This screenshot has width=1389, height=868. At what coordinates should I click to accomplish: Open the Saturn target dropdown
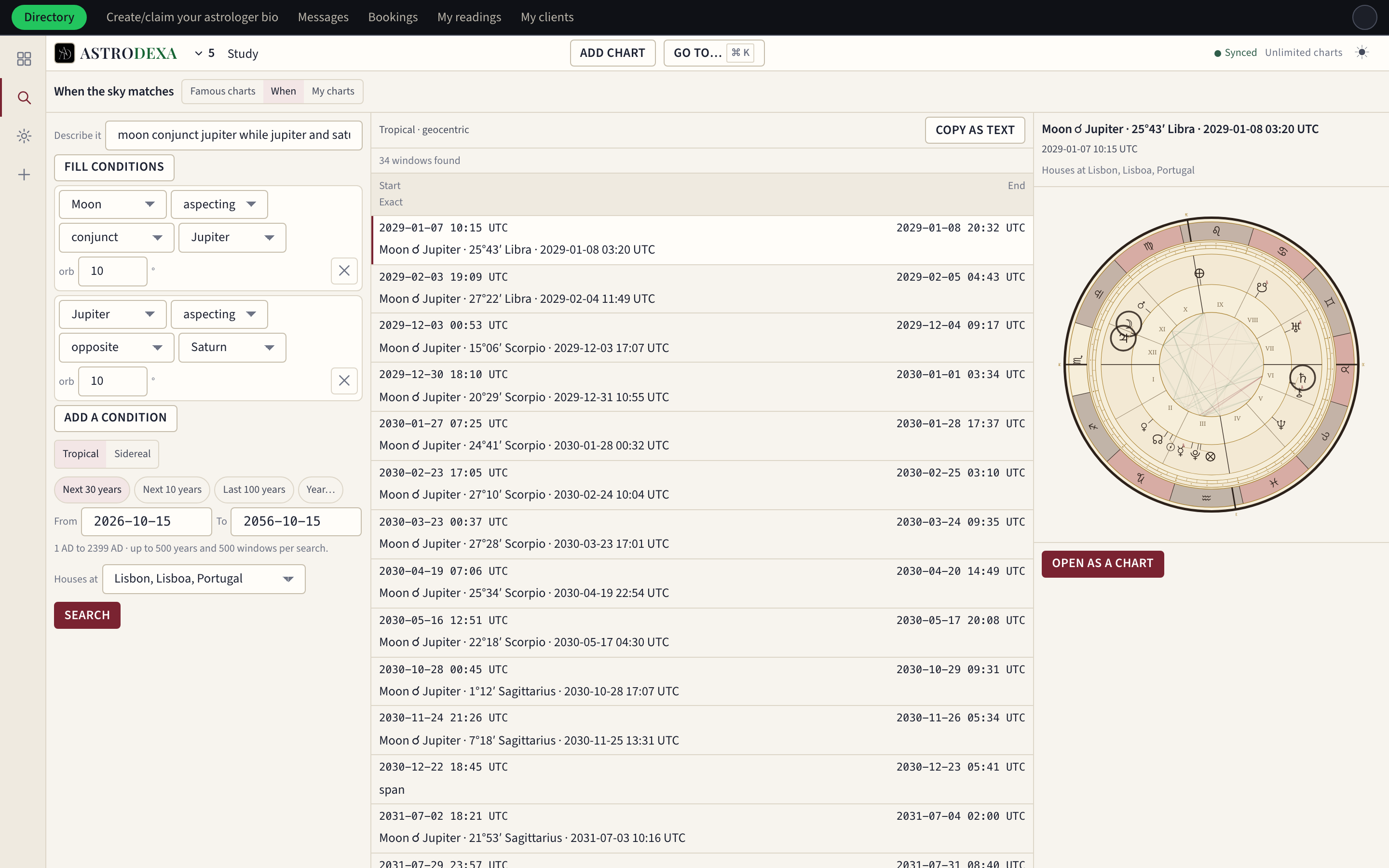point(232,347)
